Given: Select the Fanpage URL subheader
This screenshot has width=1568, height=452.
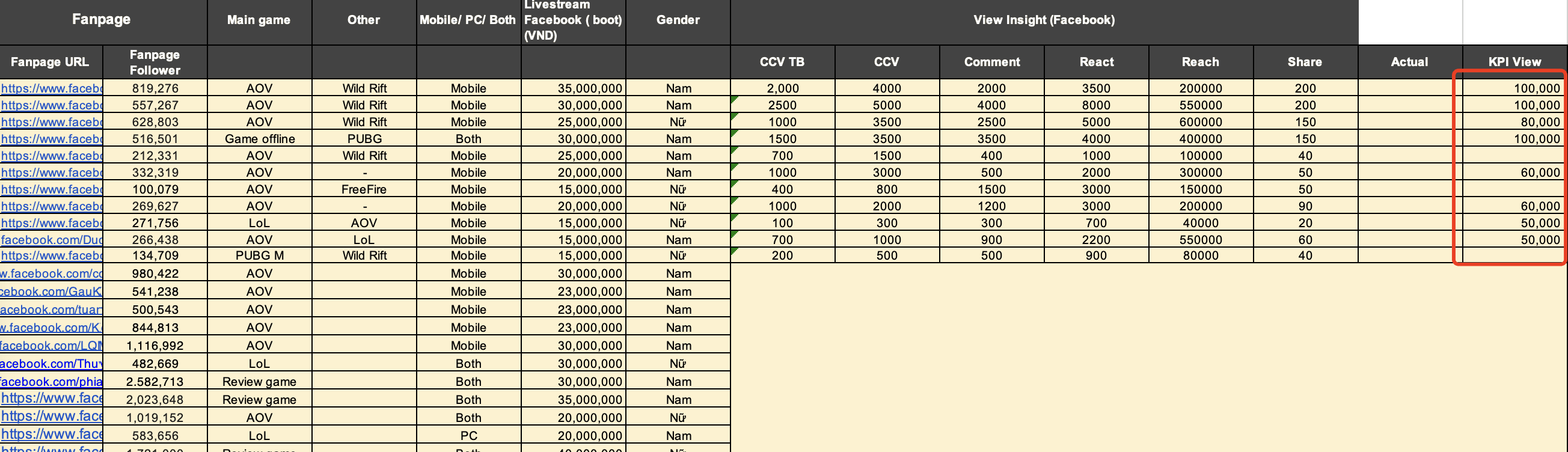Looking at the screenshot, I should point(51,62).
